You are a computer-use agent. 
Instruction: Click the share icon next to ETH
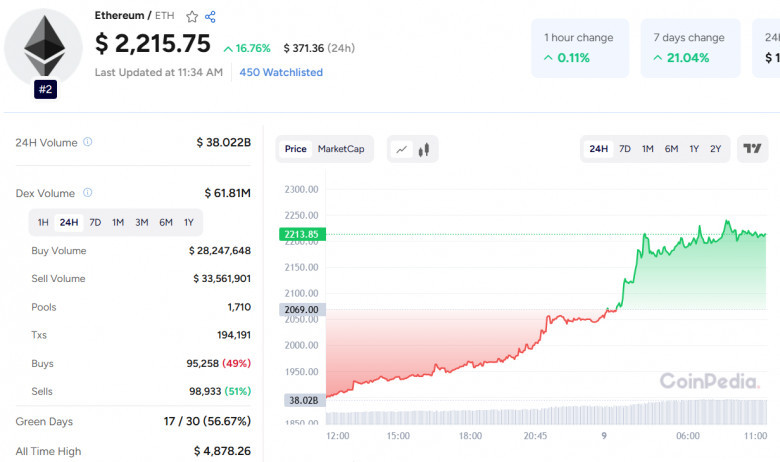(x=210, y=17)
